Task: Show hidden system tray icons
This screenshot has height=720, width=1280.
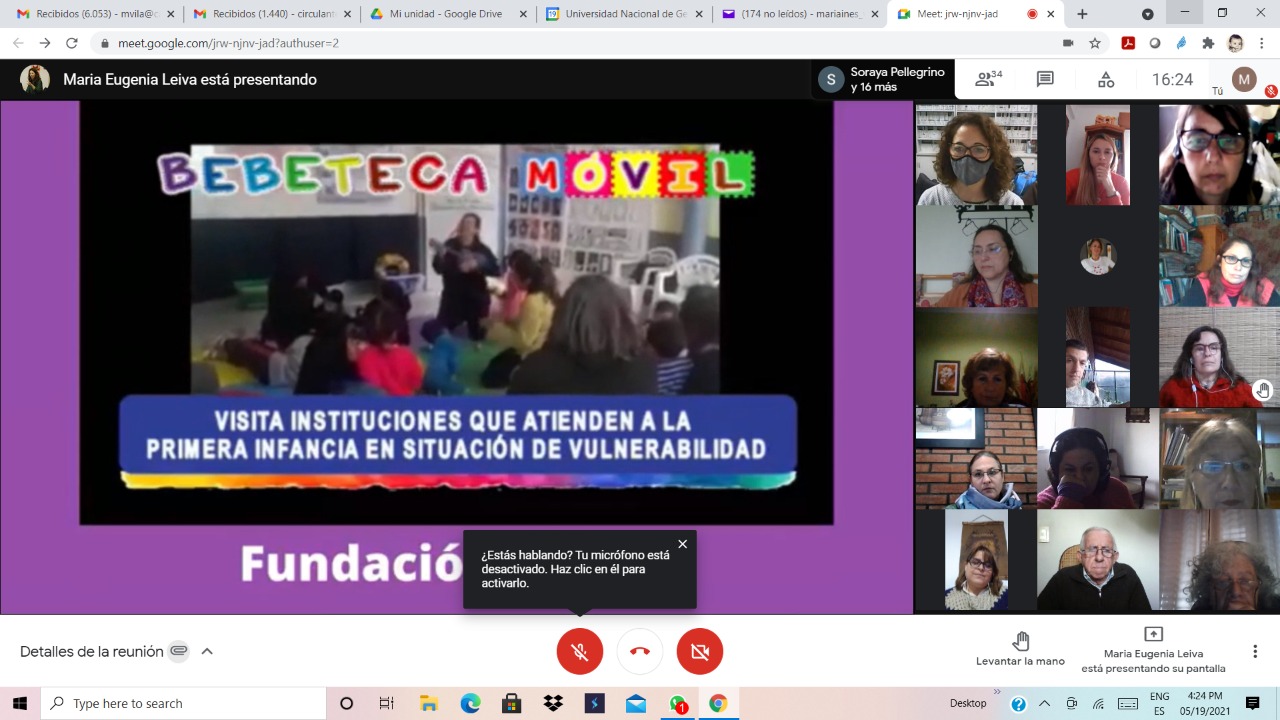Action: 1044,703
